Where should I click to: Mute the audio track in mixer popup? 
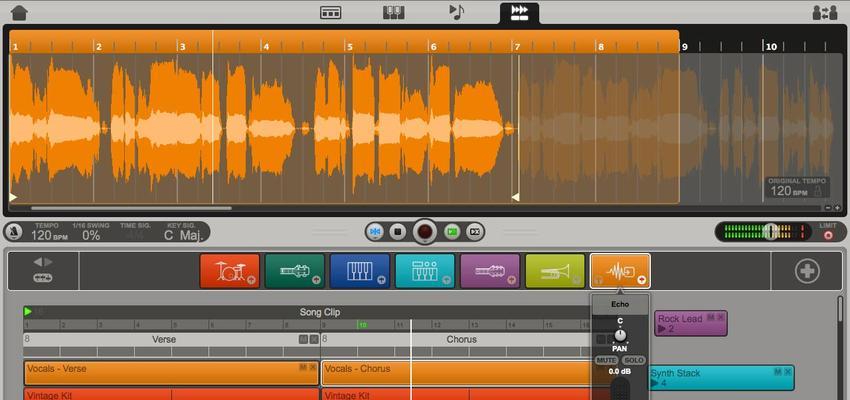(x=607, y=360)
